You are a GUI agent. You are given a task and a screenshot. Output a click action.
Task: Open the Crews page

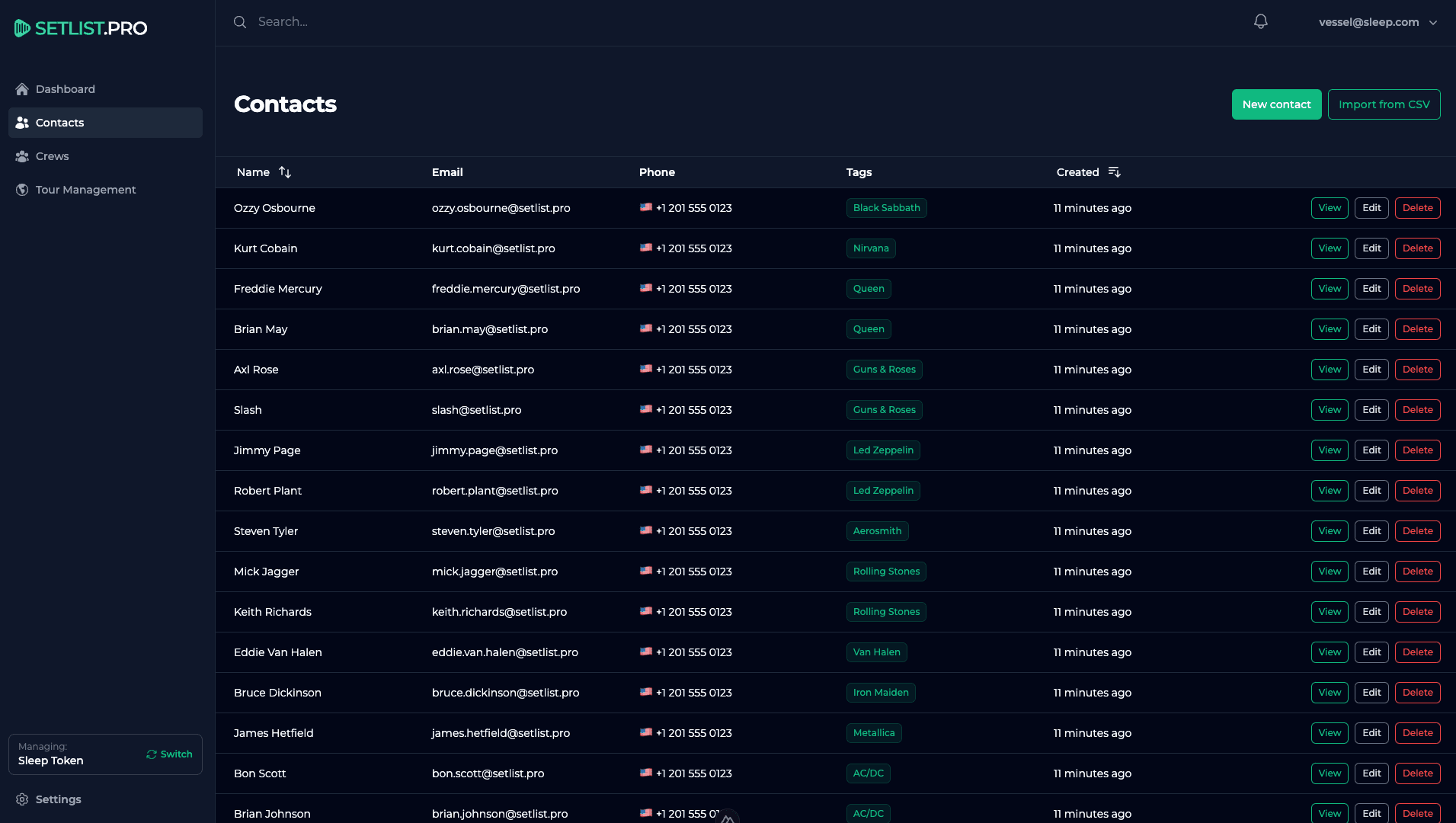105,156
